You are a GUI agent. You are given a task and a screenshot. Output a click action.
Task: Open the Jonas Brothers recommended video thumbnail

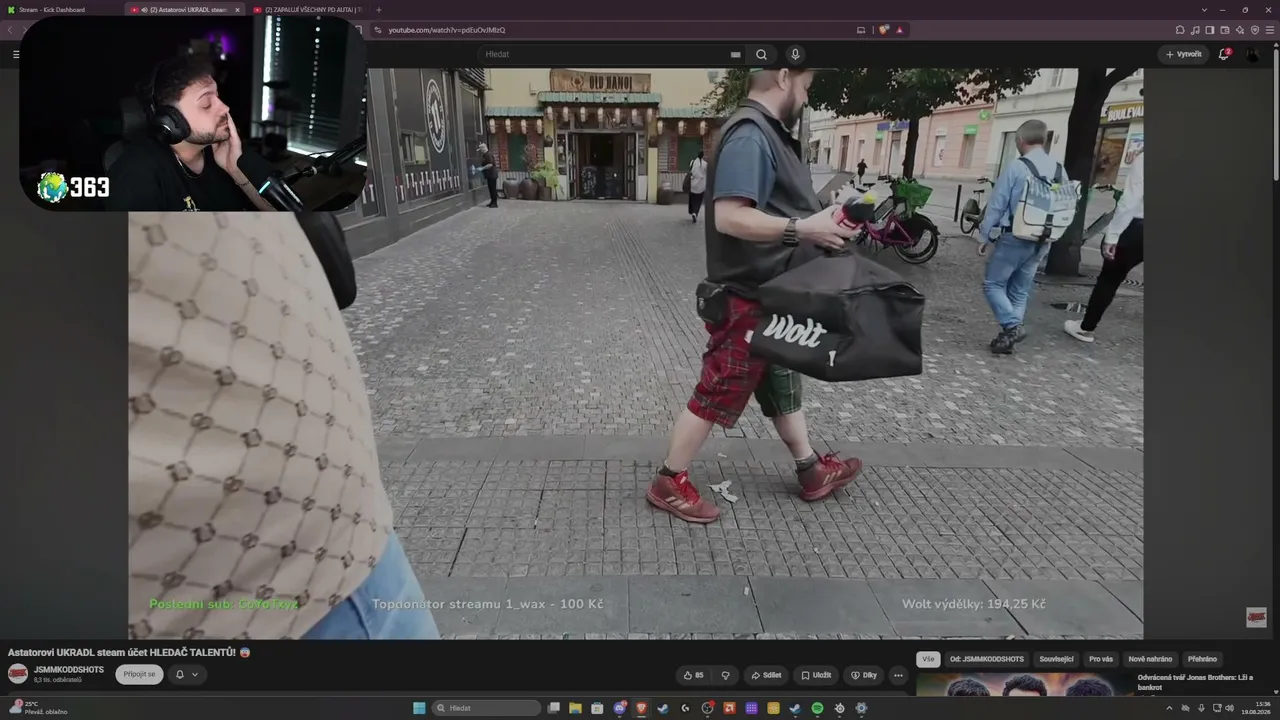click(1022, 684)
